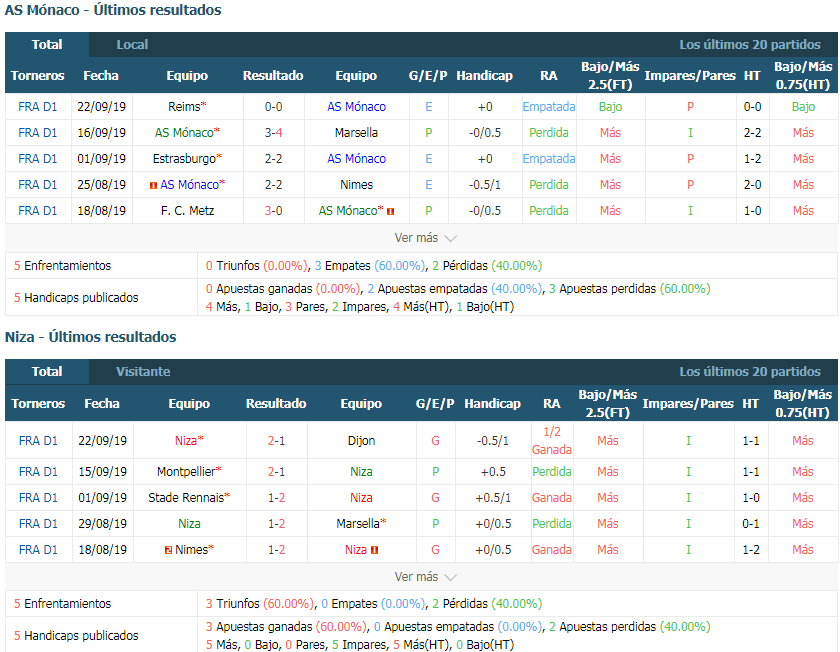Click the 'AS Mónaco - Últimos resultados' heading
840x652 pixels.
(x=113, y=10)
